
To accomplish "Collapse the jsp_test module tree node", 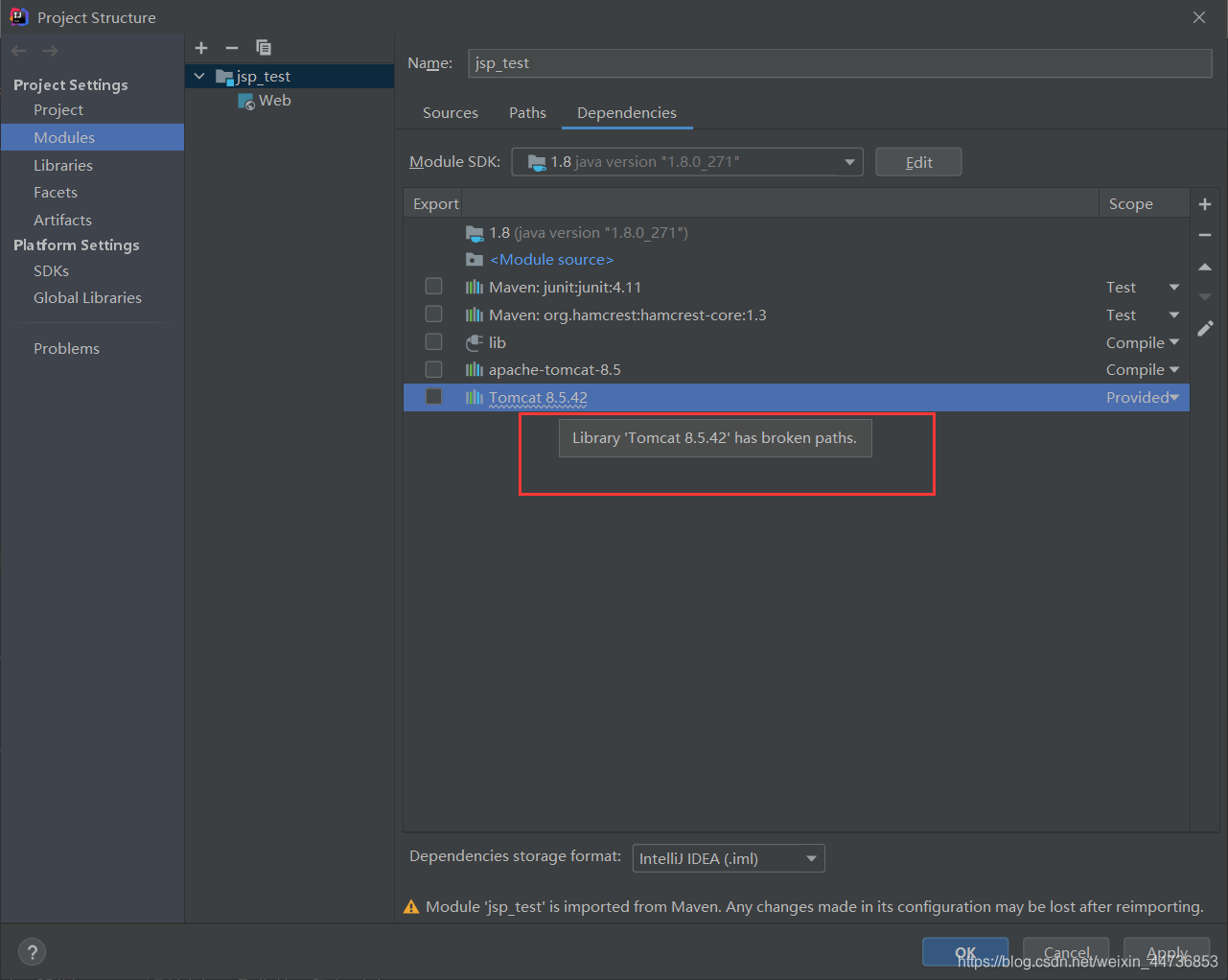I will (199, 76).
